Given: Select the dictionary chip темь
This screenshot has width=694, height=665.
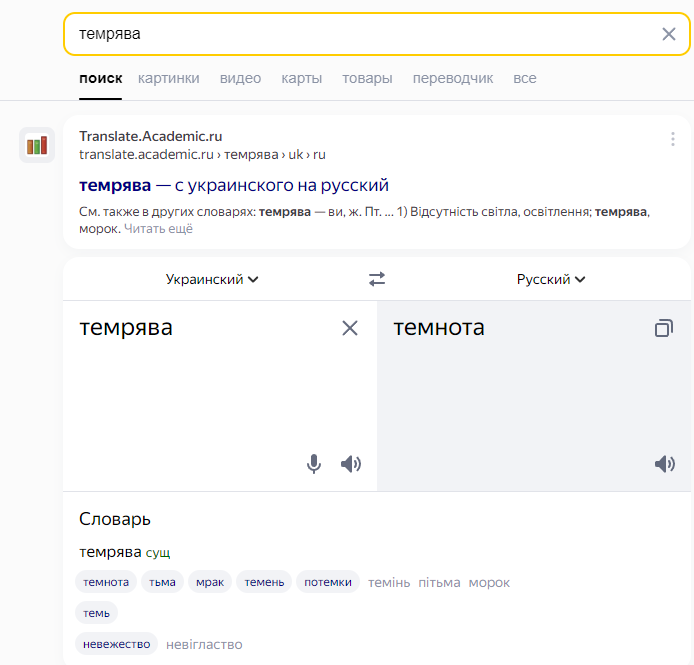Looking at the screenshot, I should 96,613.
